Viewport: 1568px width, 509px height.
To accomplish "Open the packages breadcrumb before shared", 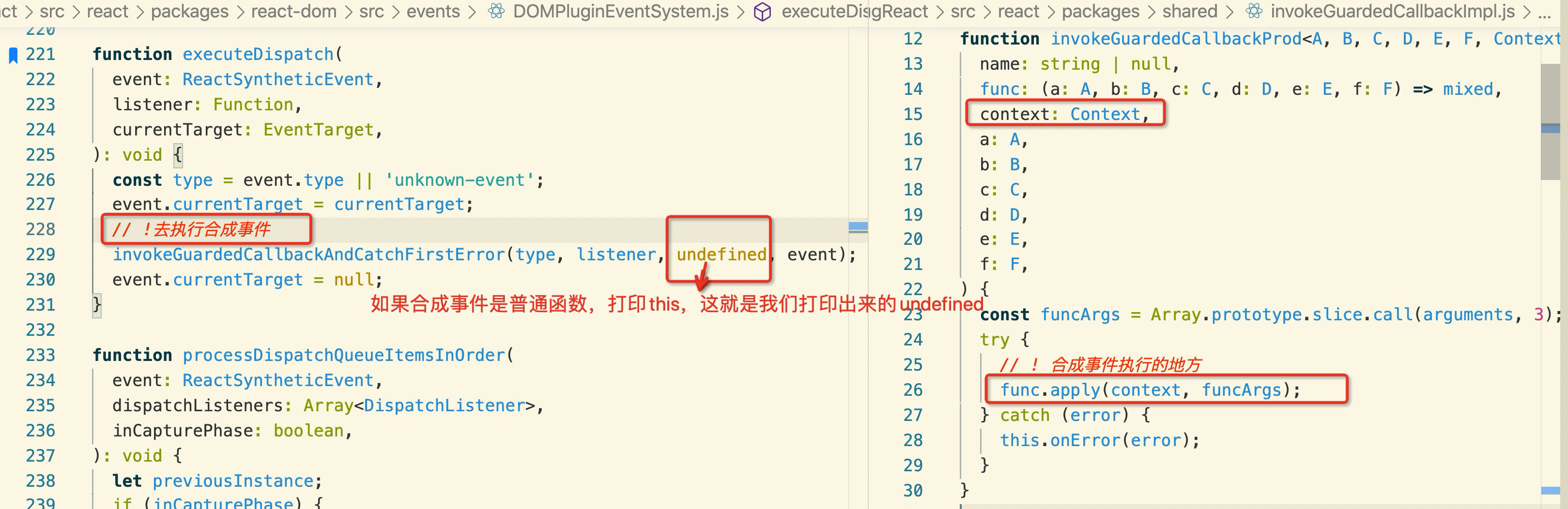I will pyautogui.click(x=1101, y=11).
